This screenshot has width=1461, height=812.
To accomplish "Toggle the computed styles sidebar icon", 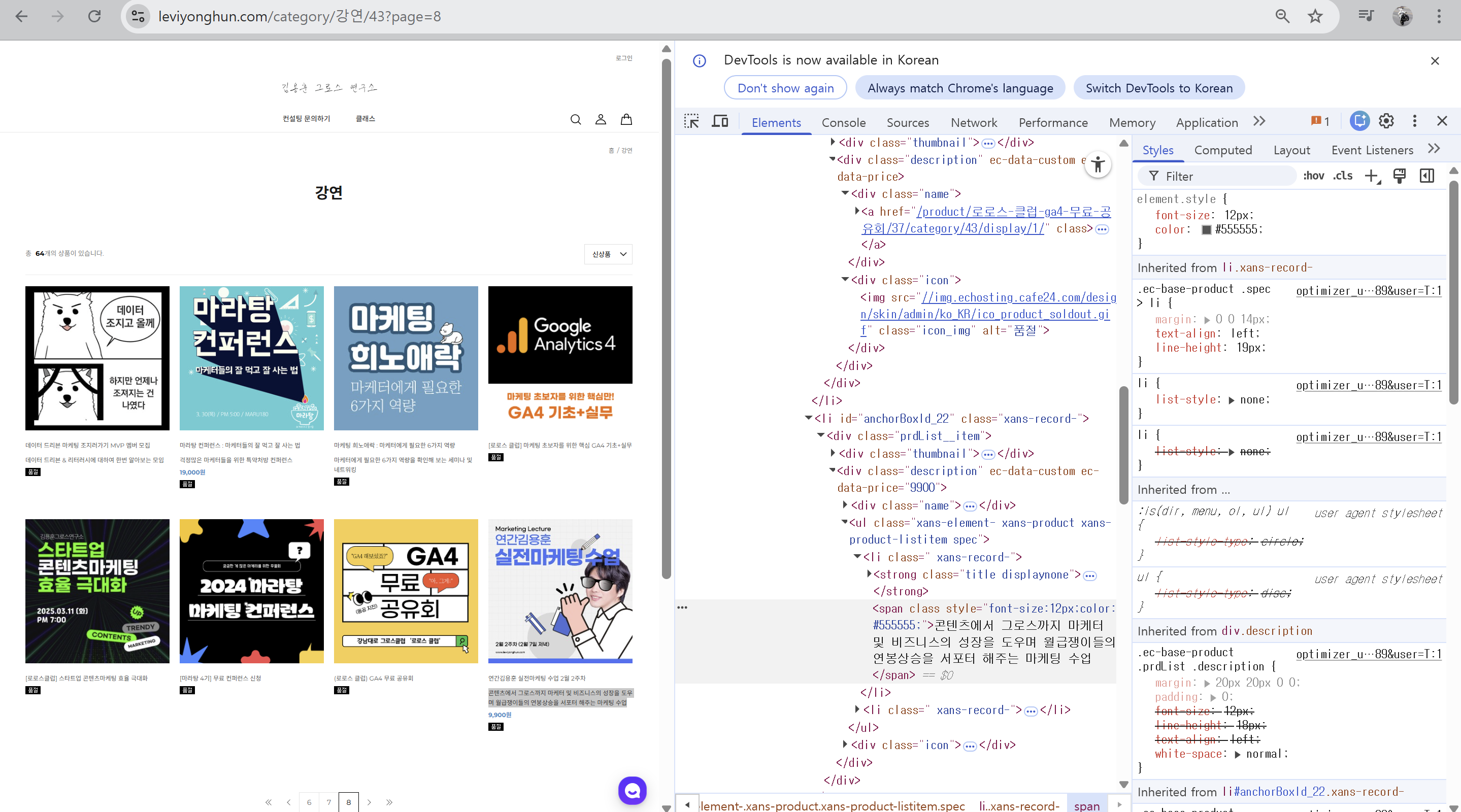I will click(x=1427, y=176).
